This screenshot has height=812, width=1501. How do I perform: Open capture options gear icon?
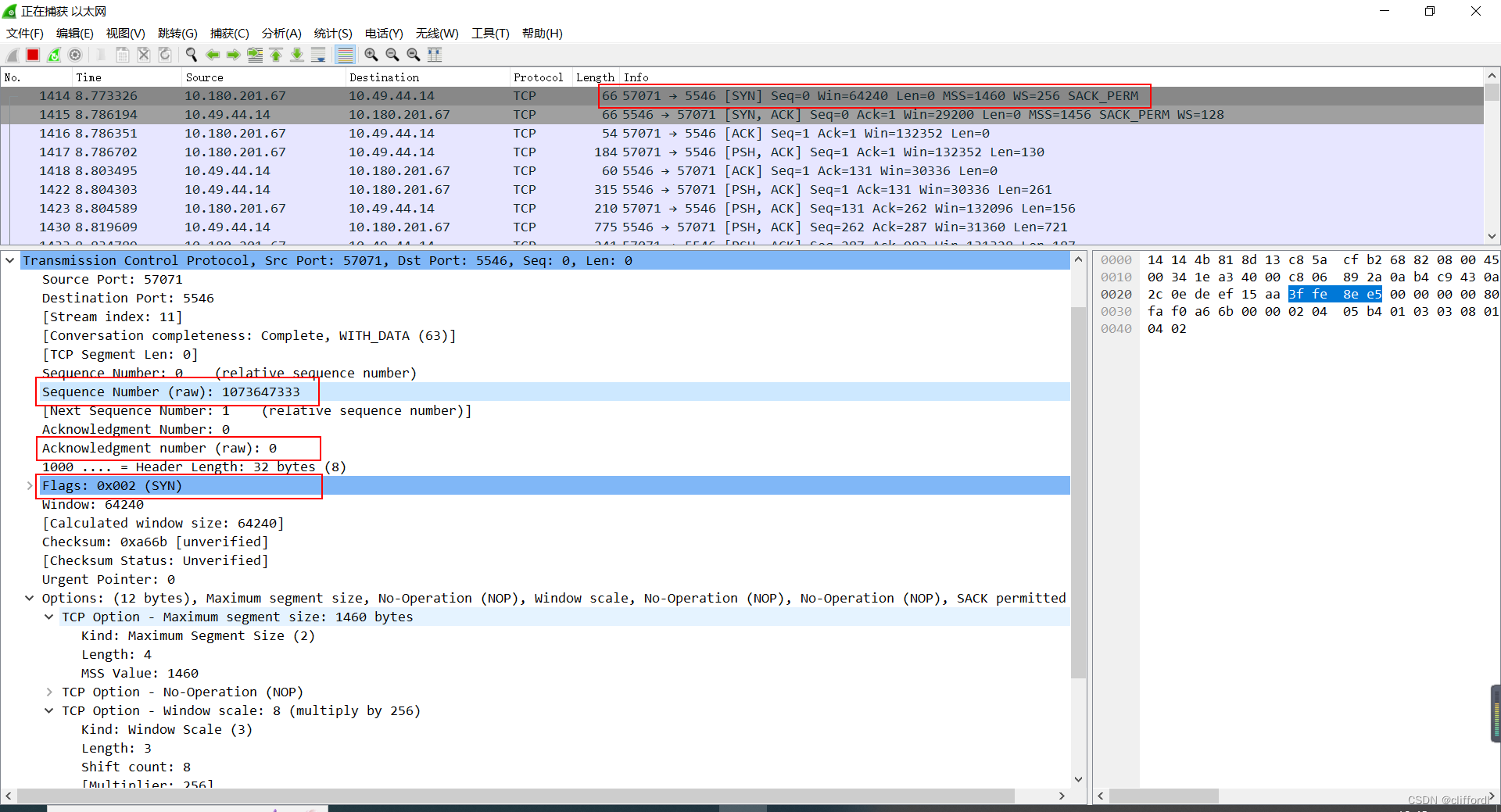[75, 55]
